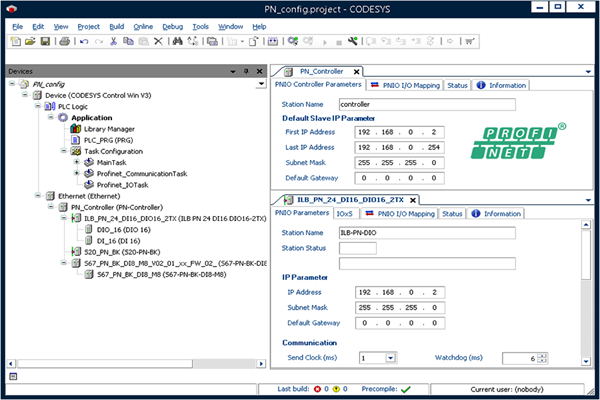600x400 pixels.
Task: Select the Profinet_IOTask icon in tree
Action: [89, 185]
